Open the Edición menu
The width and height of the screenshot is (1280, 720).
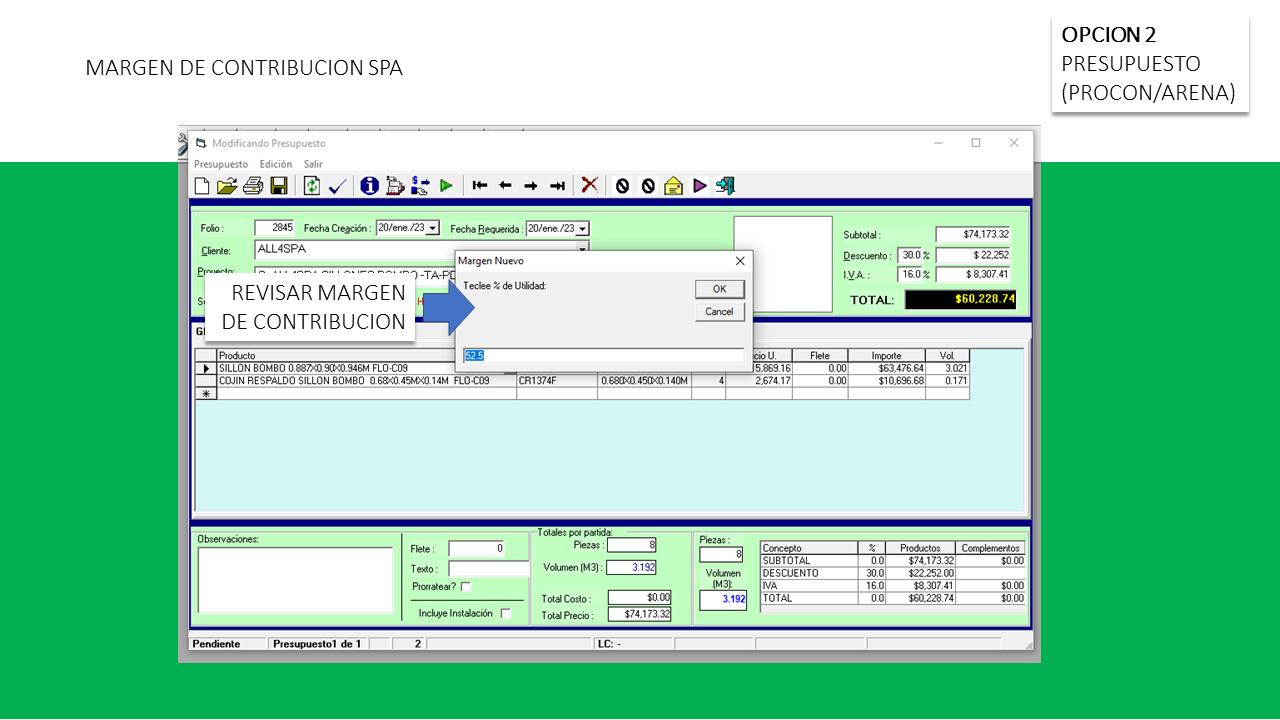coord(276,164)
